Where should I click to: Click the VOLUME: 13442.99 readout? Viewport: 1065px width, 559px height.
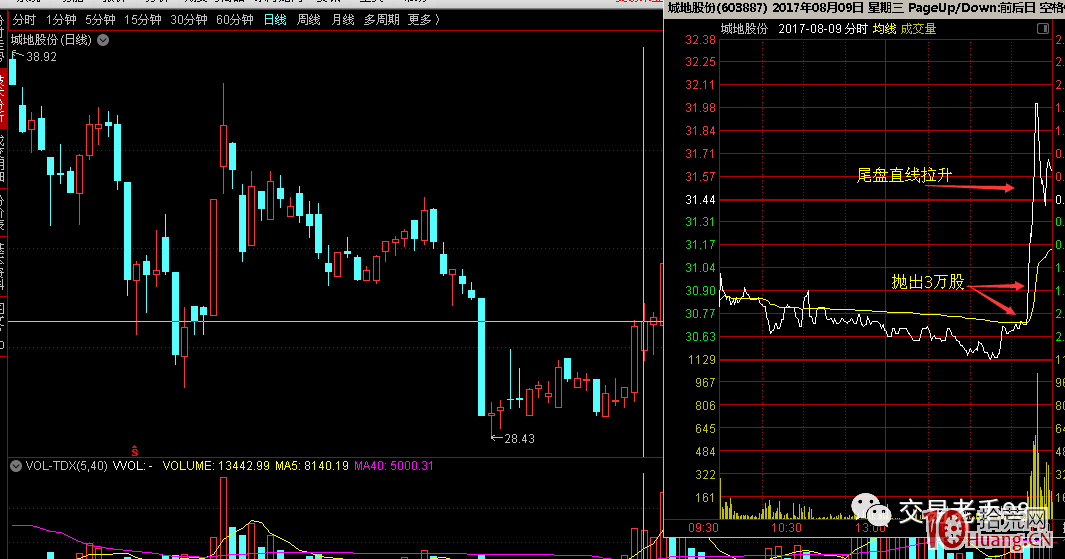[x=216, y=466]
